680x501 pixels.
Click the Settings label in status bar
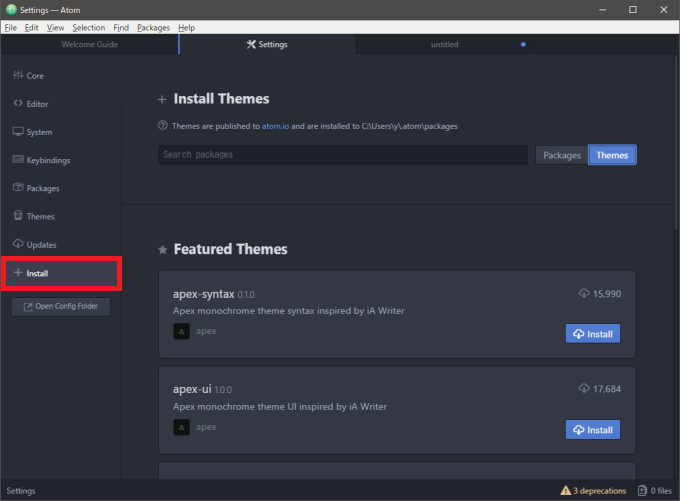click(x=20, y=491)
